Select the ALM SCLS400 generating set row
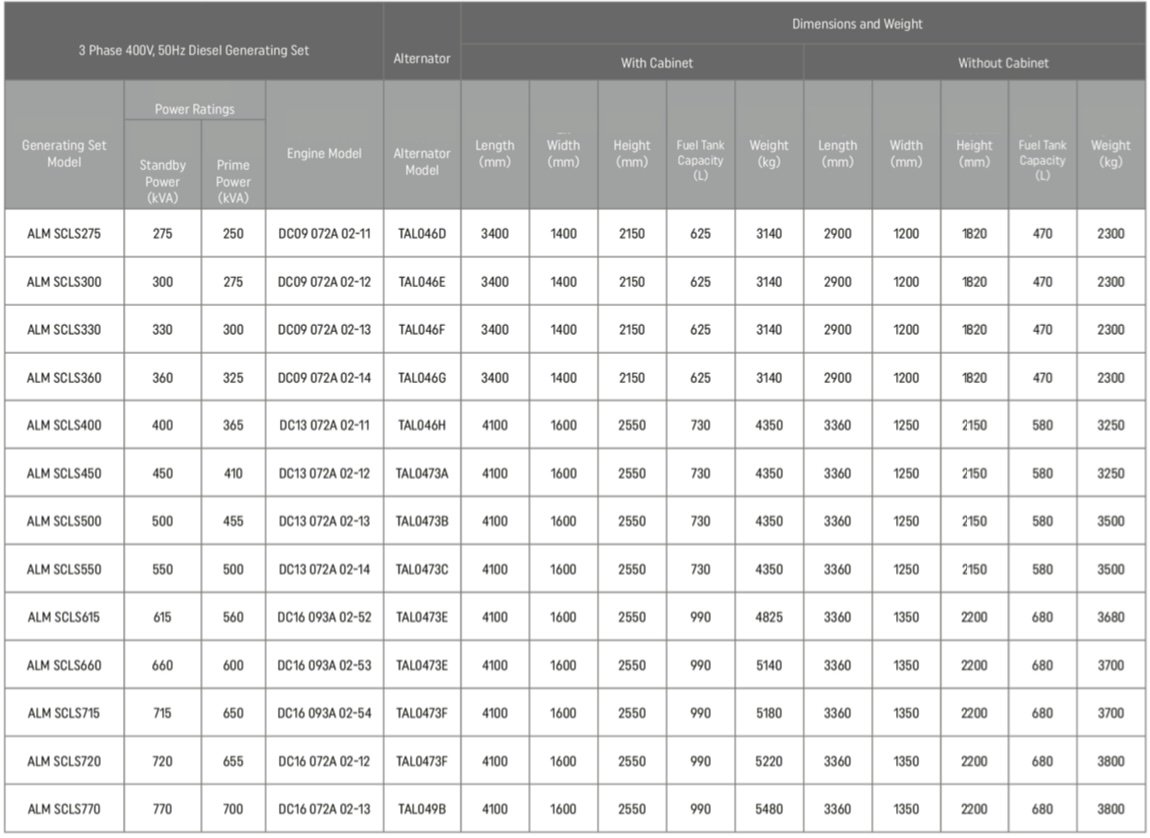This screenshot has height=838, width=1150. coord(64,425)
